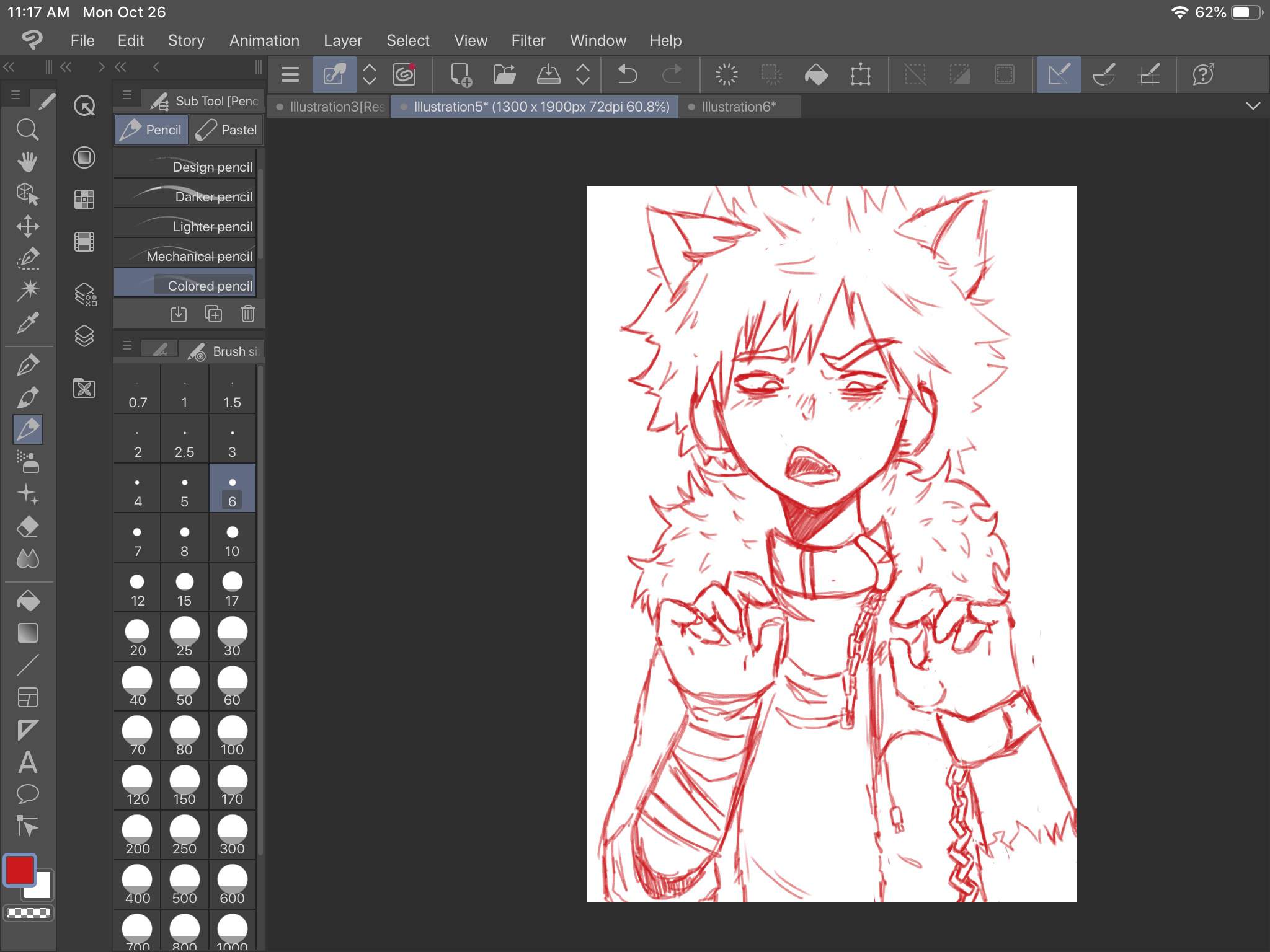Open tool palette menu lines
The image size is (1270, 952).
16,95
